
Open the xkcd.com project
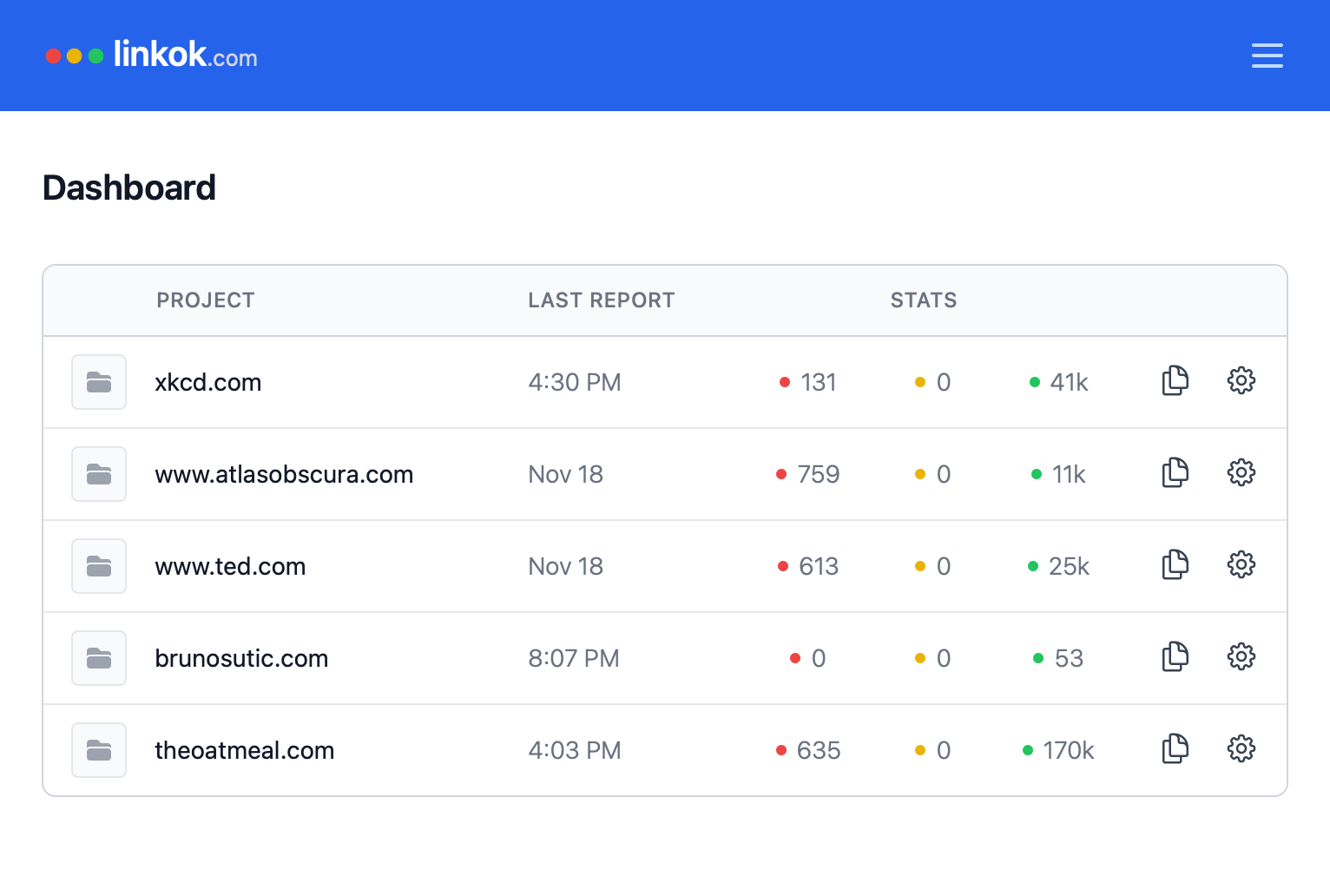coord(208,383)
